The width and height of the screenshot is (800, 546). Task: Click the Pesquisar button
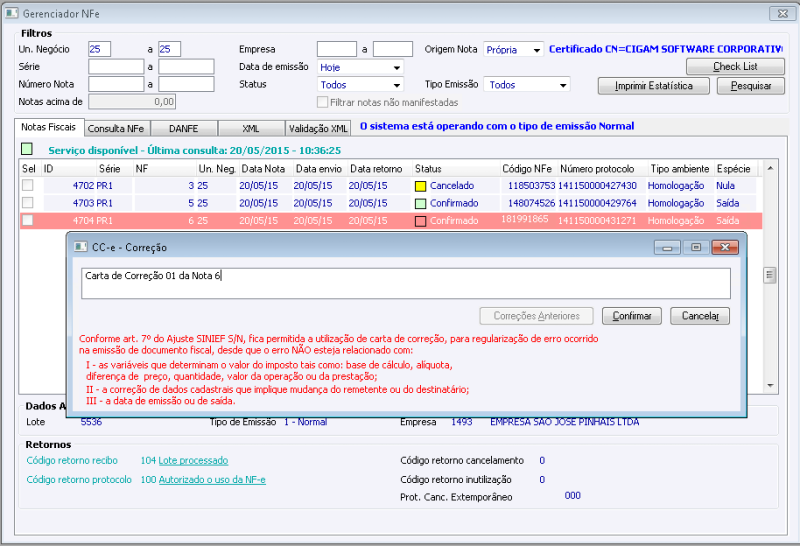click(751, 86)
